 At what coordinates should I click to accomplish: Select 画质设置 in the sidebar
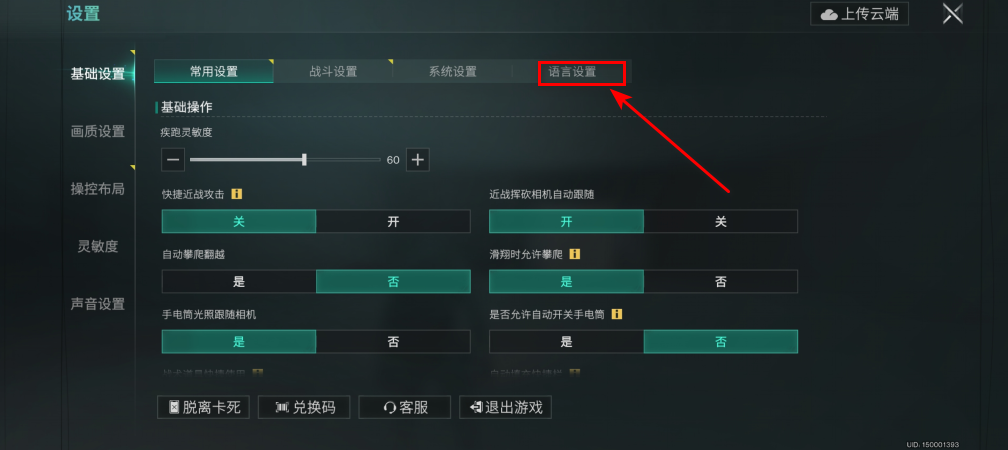coord(98,131)
